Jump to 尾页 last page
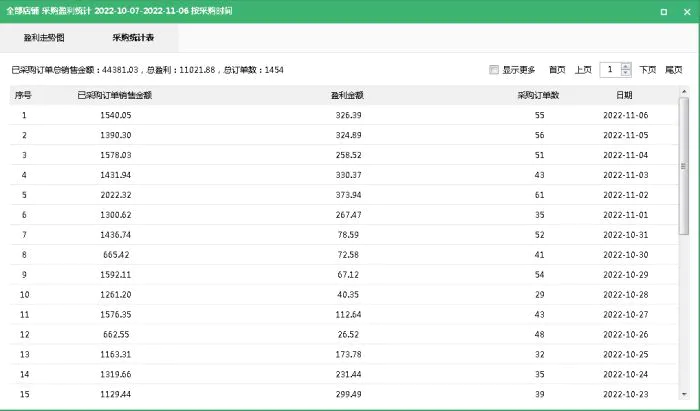The width and height of the screenshot is (700, 411). pyautogui.click(x=674, y=70)
